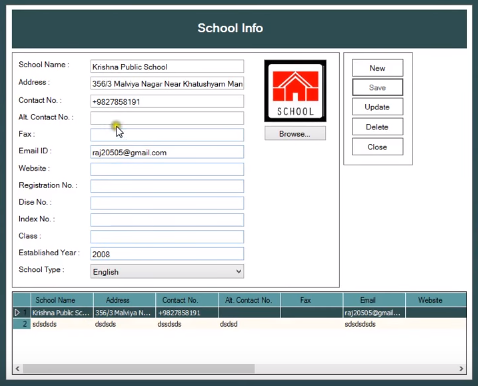Focus the Established Year field
The height and width of the screenshot is (386, 478).
click(167, 254)
